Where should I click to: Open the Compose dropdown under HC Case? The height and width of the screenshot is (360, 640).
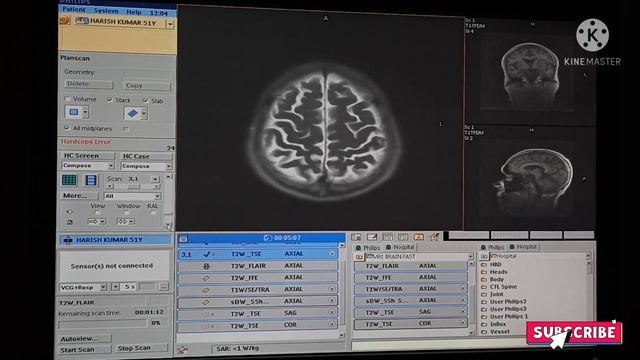[x=168, y=167]
